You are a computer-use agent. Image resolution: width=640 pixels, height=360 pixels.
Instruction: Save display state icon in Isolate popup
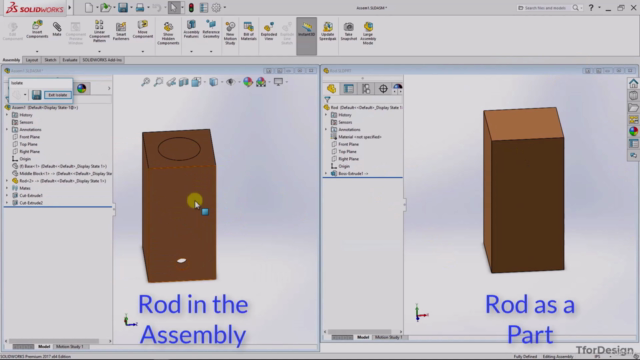(x=36, y=95)
